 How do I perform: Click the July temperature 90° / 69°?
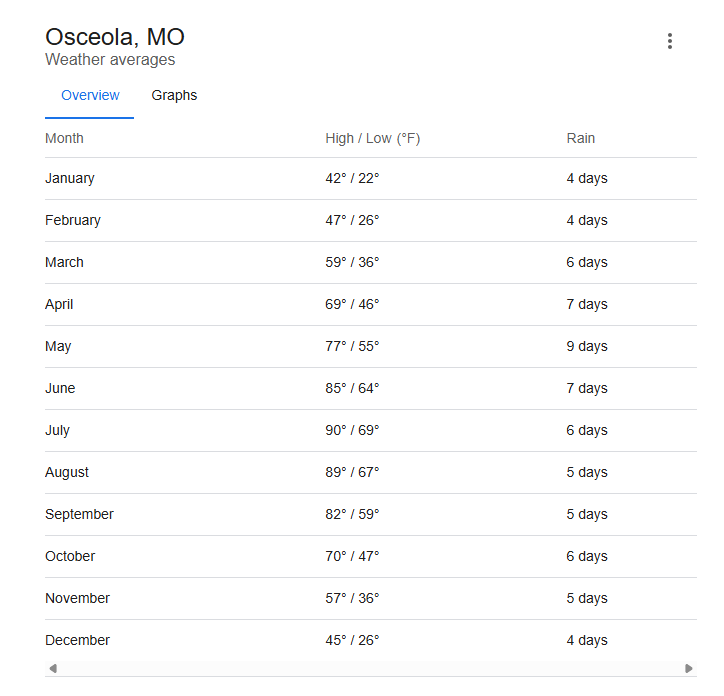352,430
